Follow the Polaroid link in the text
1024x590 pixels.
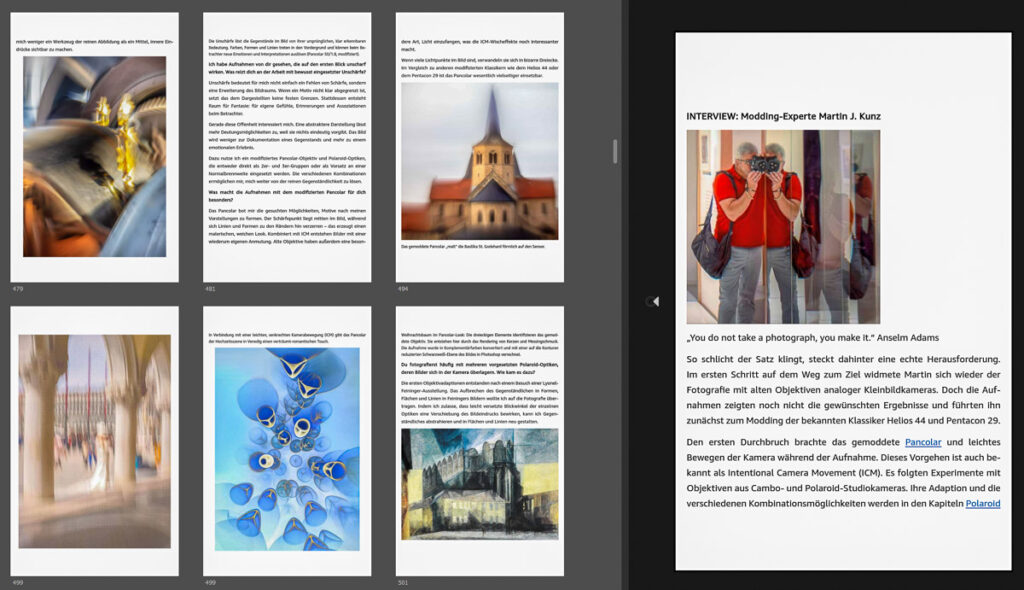982,504
